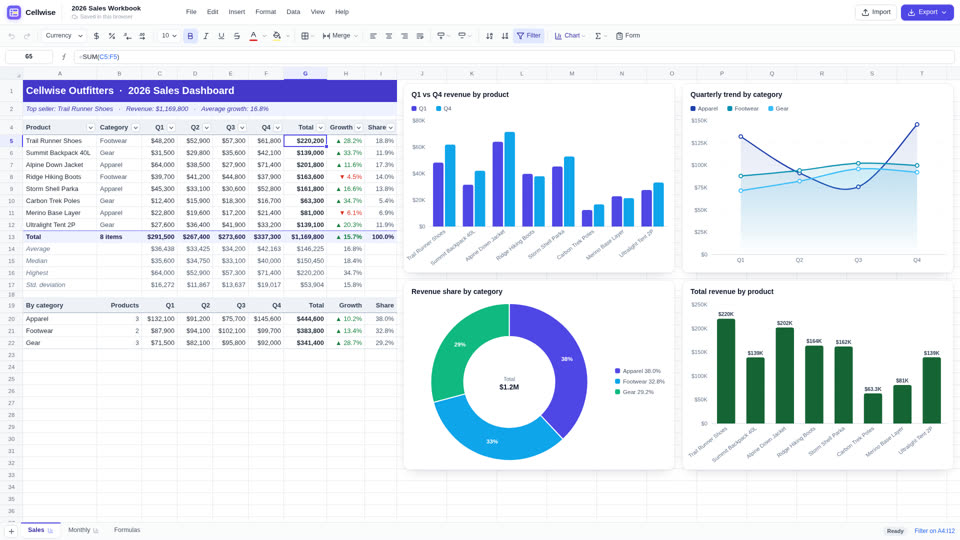Toggle the Filter button
Screen dimensions: 960x540
coord(529,36)
